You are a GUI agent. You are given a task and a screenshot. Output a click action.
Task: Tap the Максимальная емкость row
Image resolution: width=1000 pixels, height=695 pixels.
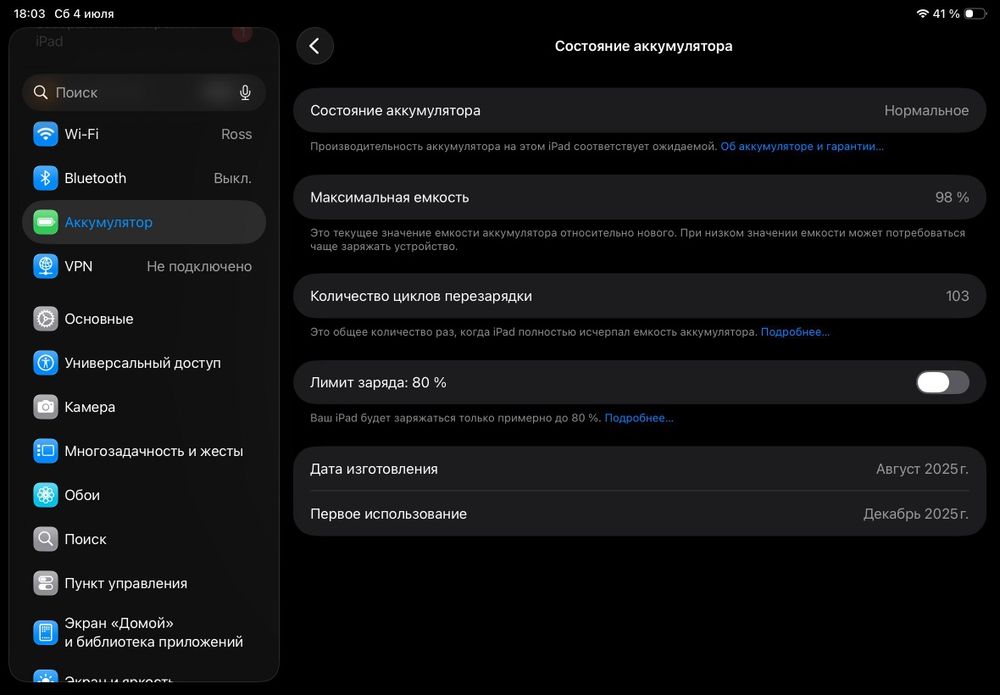(640, 197)
